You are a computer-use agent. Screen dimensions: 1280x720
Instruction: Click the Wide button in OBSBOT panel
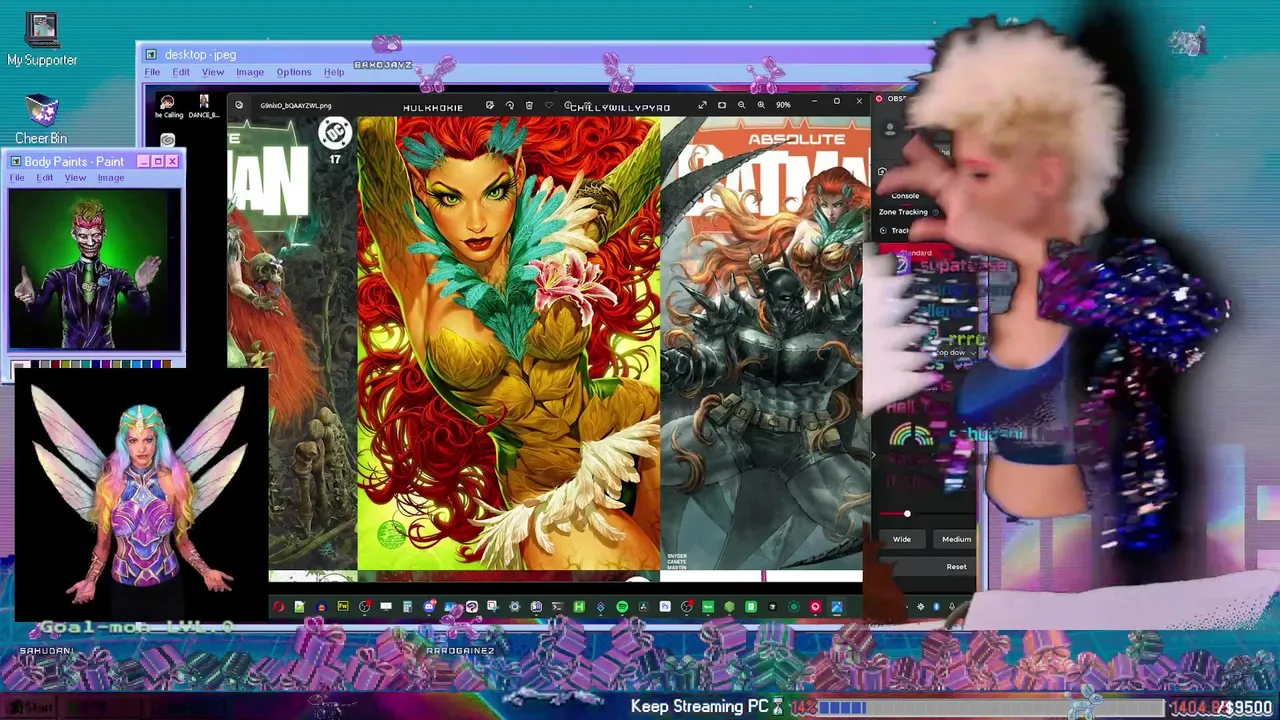click(x=902, y=539)
